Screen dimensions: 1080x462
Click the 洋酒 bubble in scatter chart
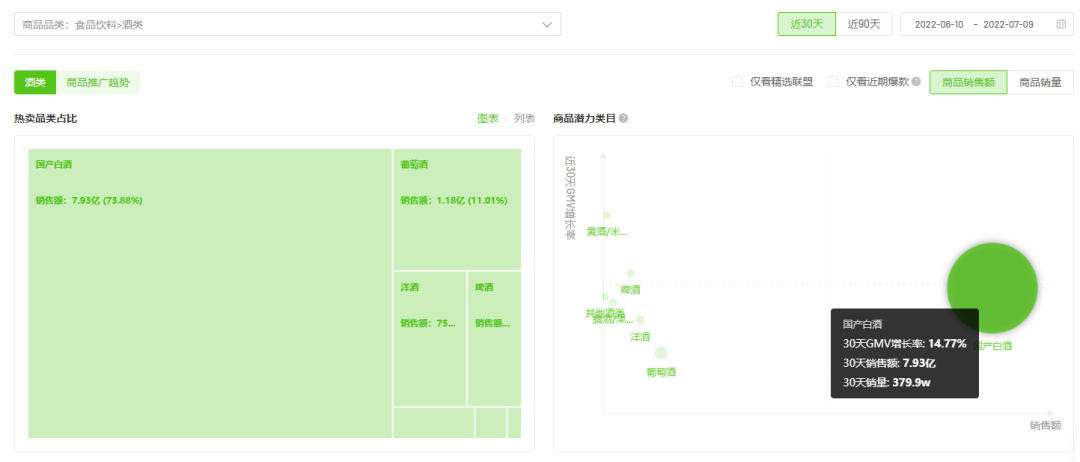641,320
